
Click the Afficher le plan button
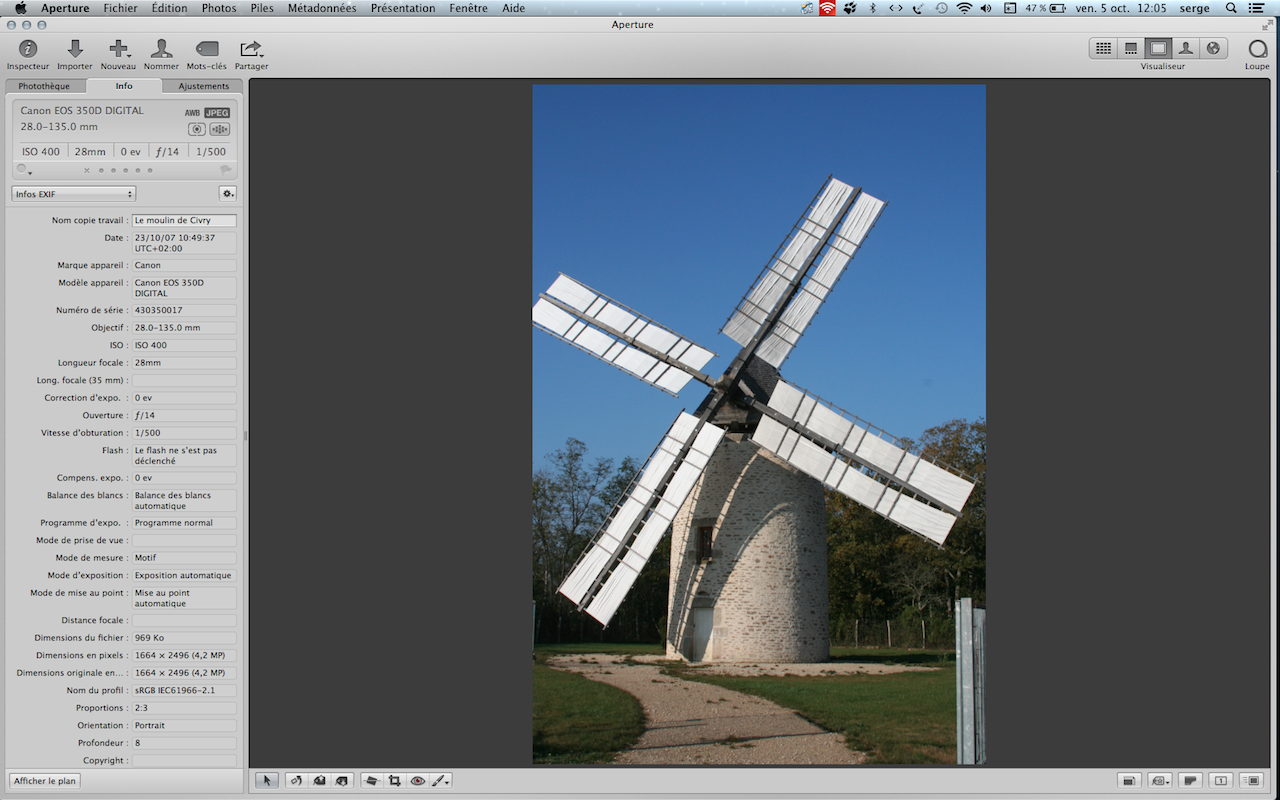(45, 781)
